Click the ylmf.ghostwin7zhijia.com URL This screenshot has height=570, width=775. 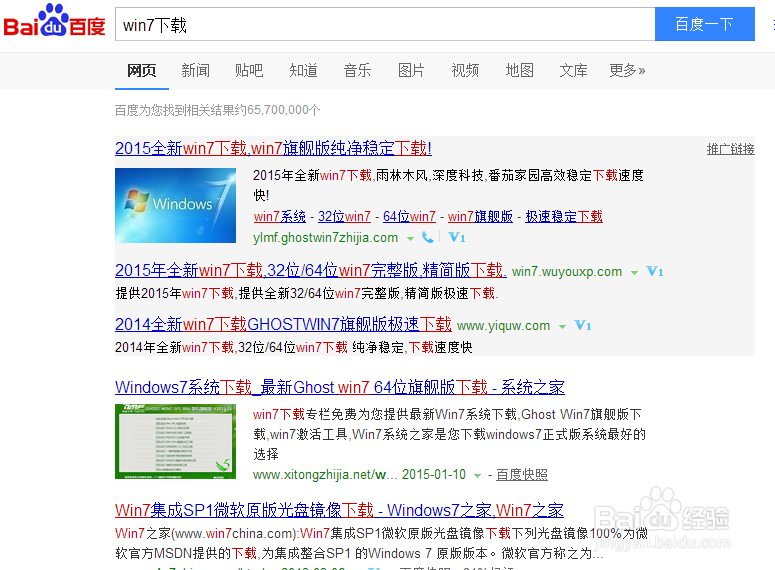click(326, 238)
